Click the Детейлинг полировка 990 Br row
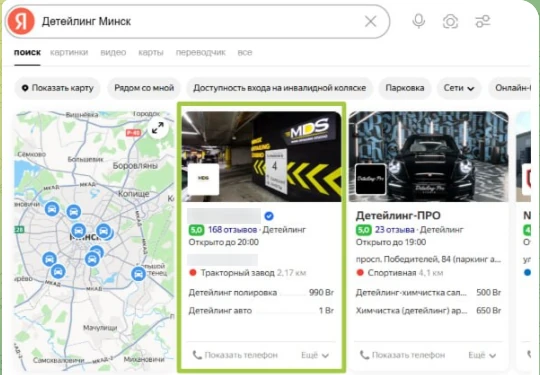 click(x=261, y=293)
